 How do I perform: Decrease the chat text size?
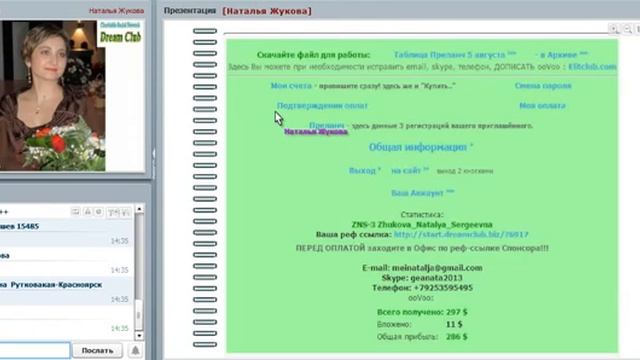125,212
